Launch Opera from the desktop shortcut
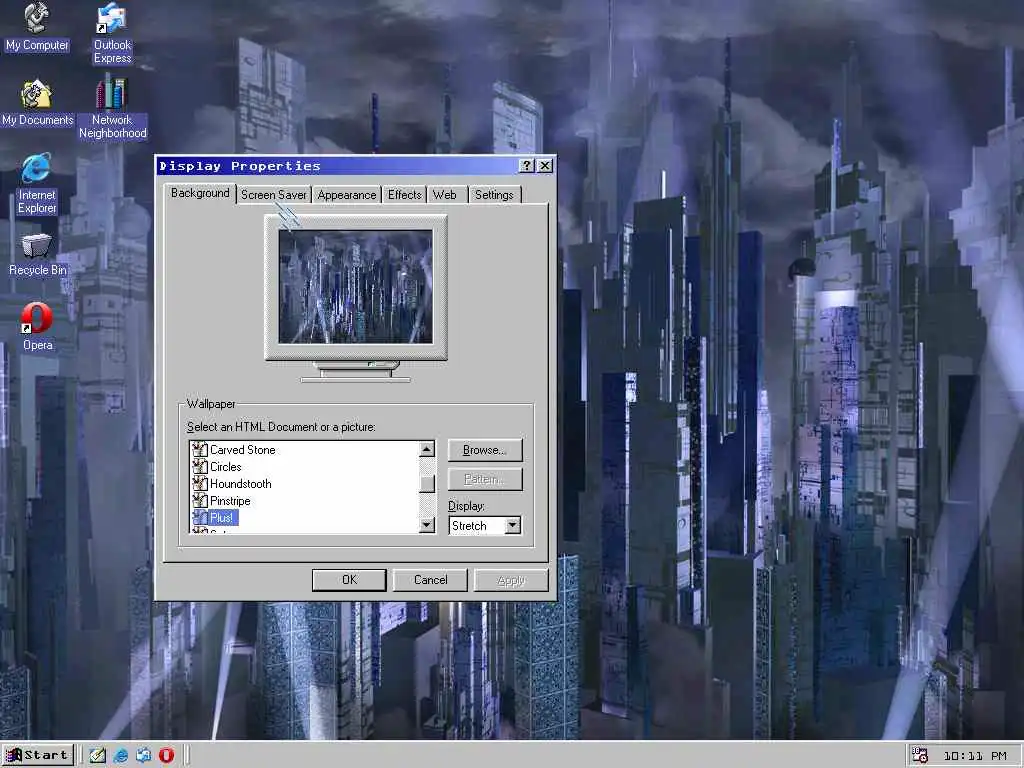 point(37,327)
